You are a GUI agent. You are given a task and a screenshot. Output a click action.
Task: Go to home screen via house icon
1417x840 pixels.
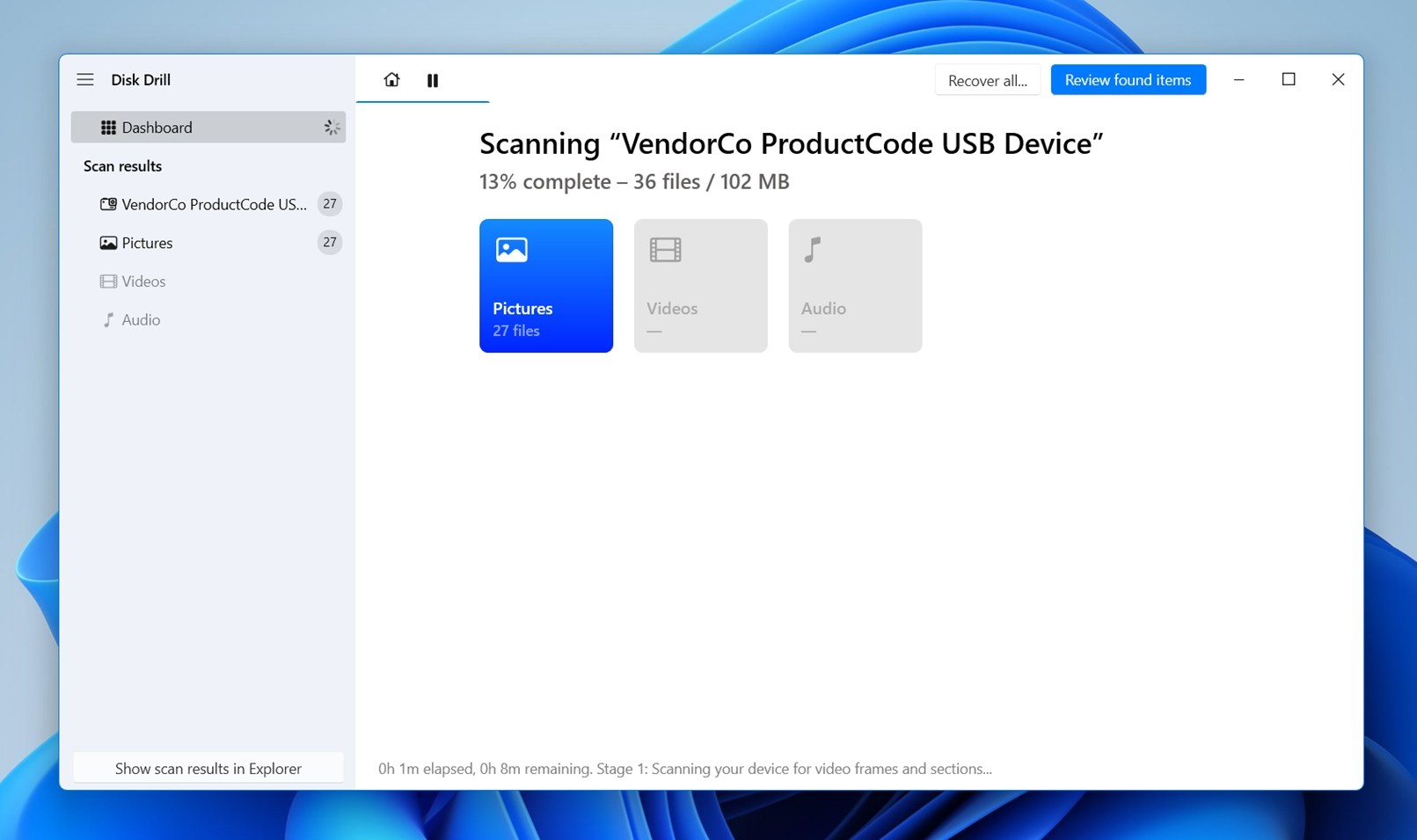click(x=391, y=80)
